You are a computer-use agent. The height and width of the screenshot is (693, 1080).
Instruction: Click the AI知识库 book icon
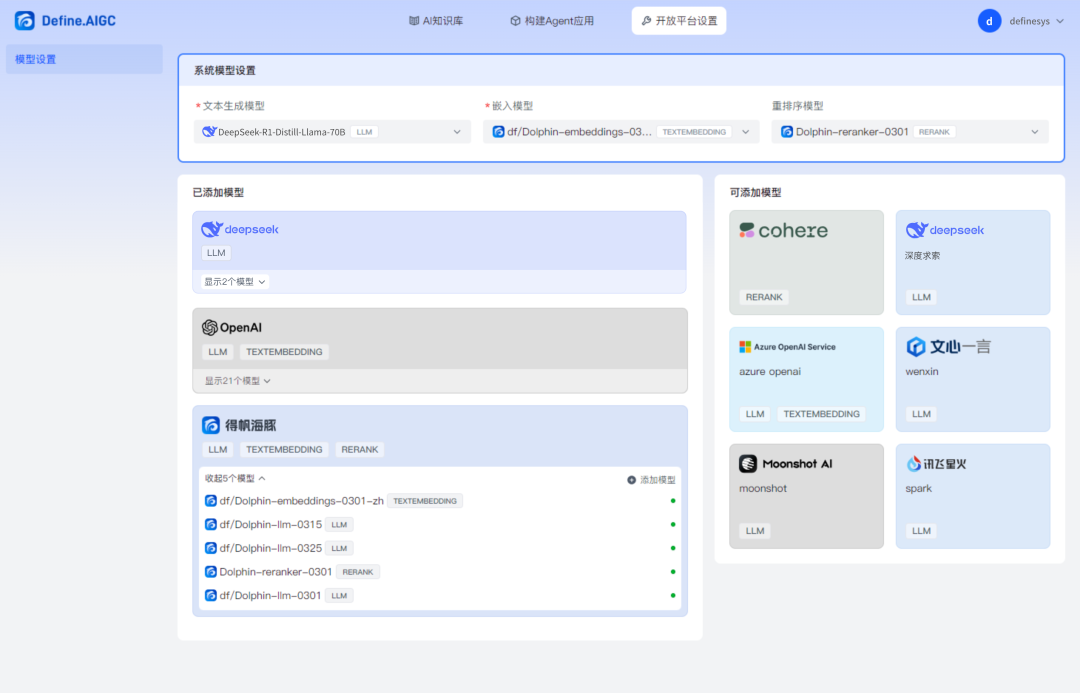pyautogui.click(x=413, y=21)
